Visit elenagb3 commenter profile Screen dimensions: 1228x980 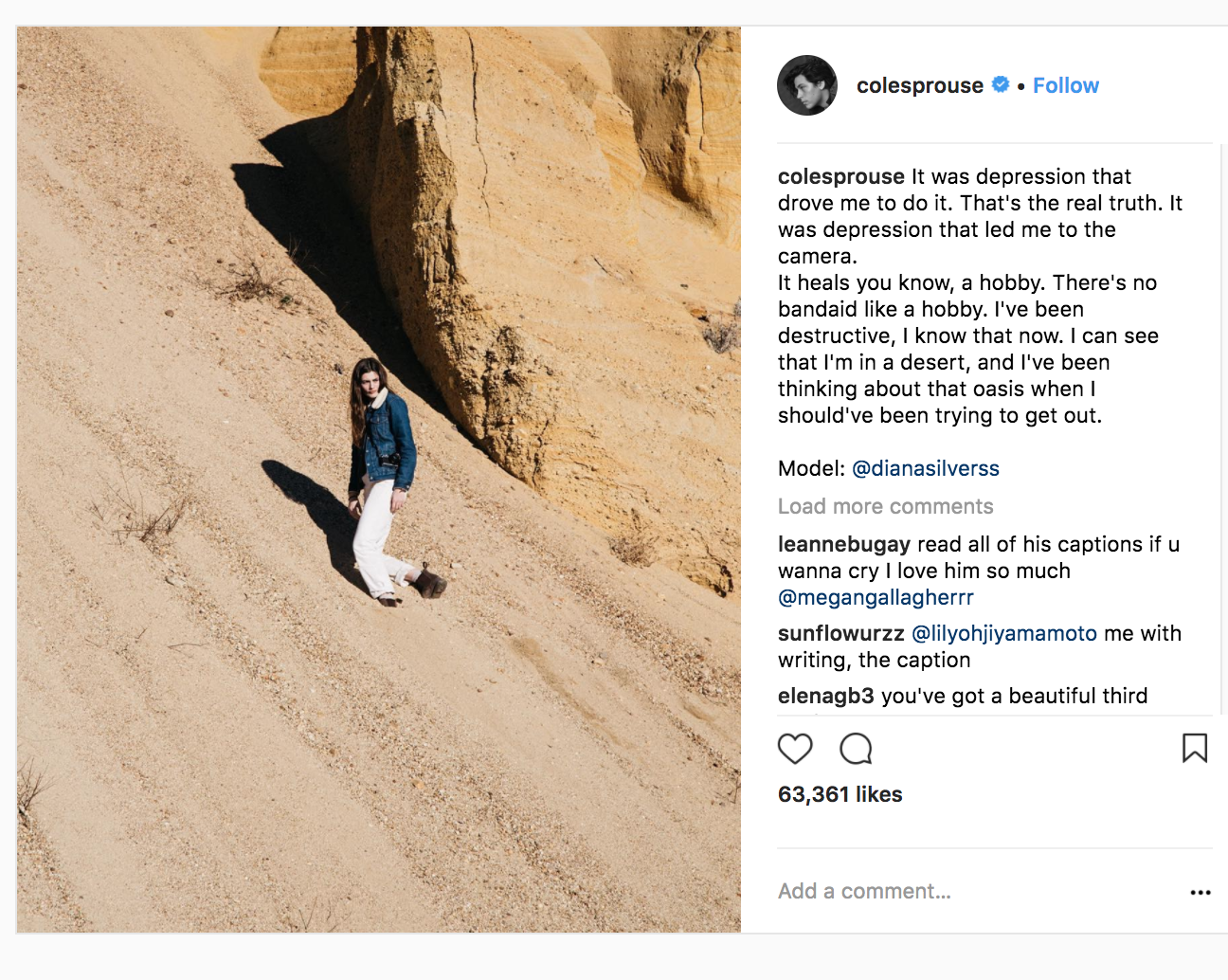point(826,696)
